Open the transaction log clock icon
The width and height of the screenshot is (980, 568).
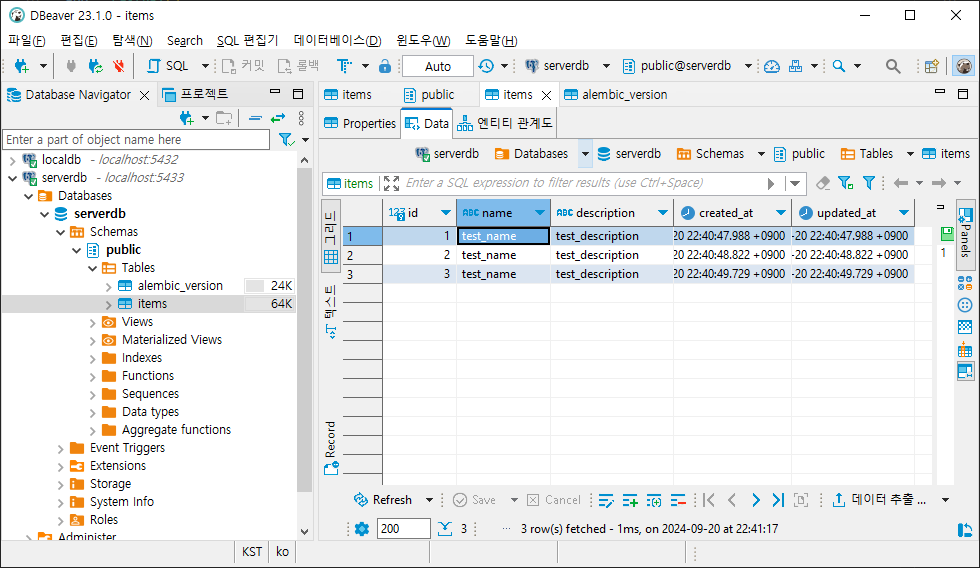[486, 66]
